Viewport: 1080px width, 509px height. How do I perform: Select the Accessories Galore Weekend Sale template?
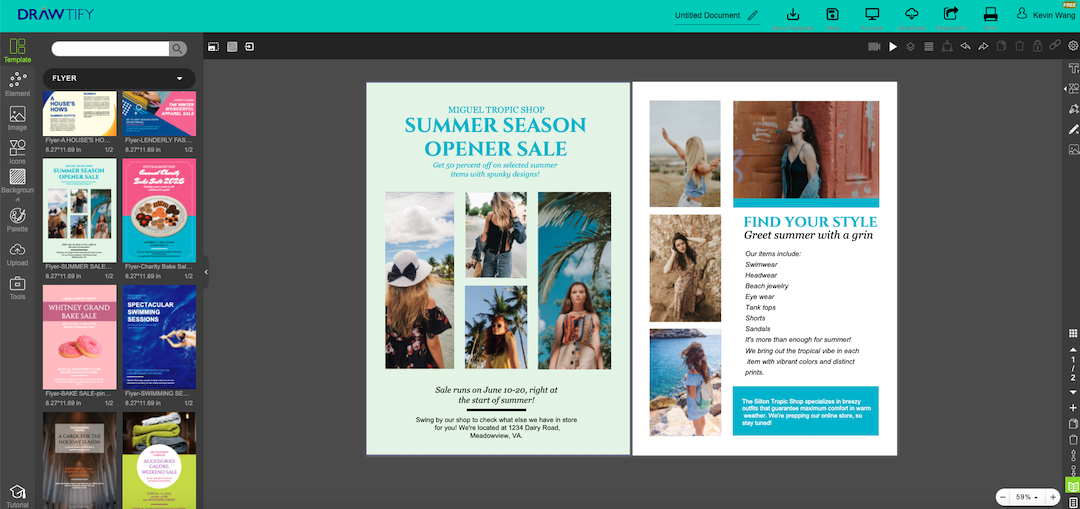159,460
